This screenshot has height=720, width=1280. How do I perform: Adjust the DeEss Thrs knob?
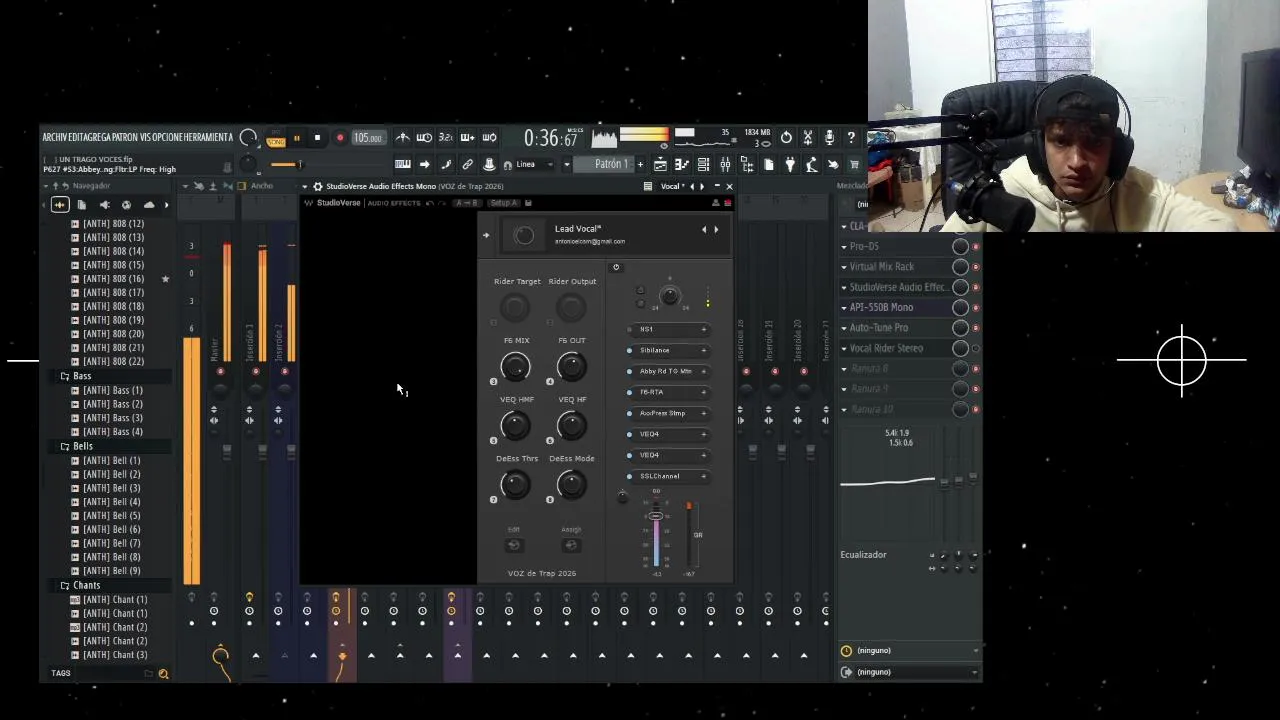515,485
